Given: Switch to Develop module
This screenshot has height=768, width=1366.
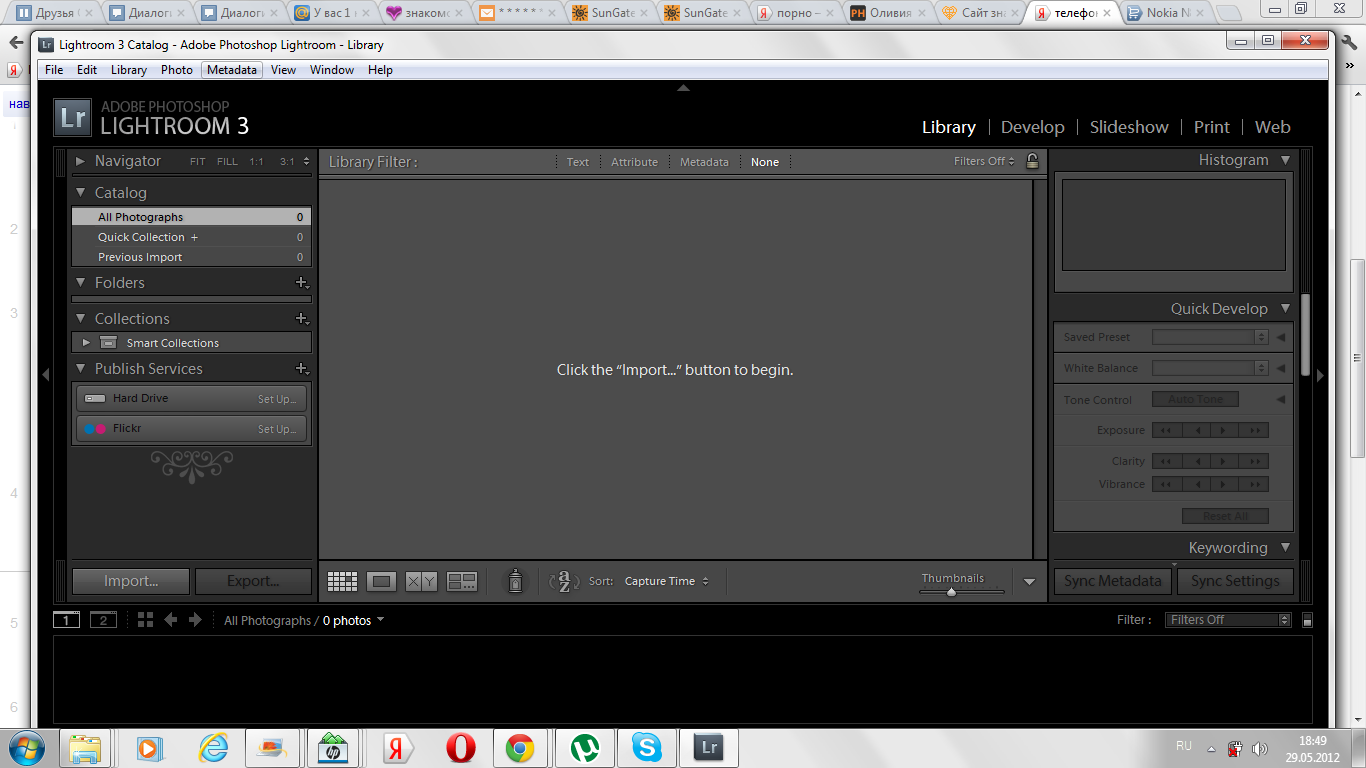Looking at the screenshot, I should click(1033, 127).
